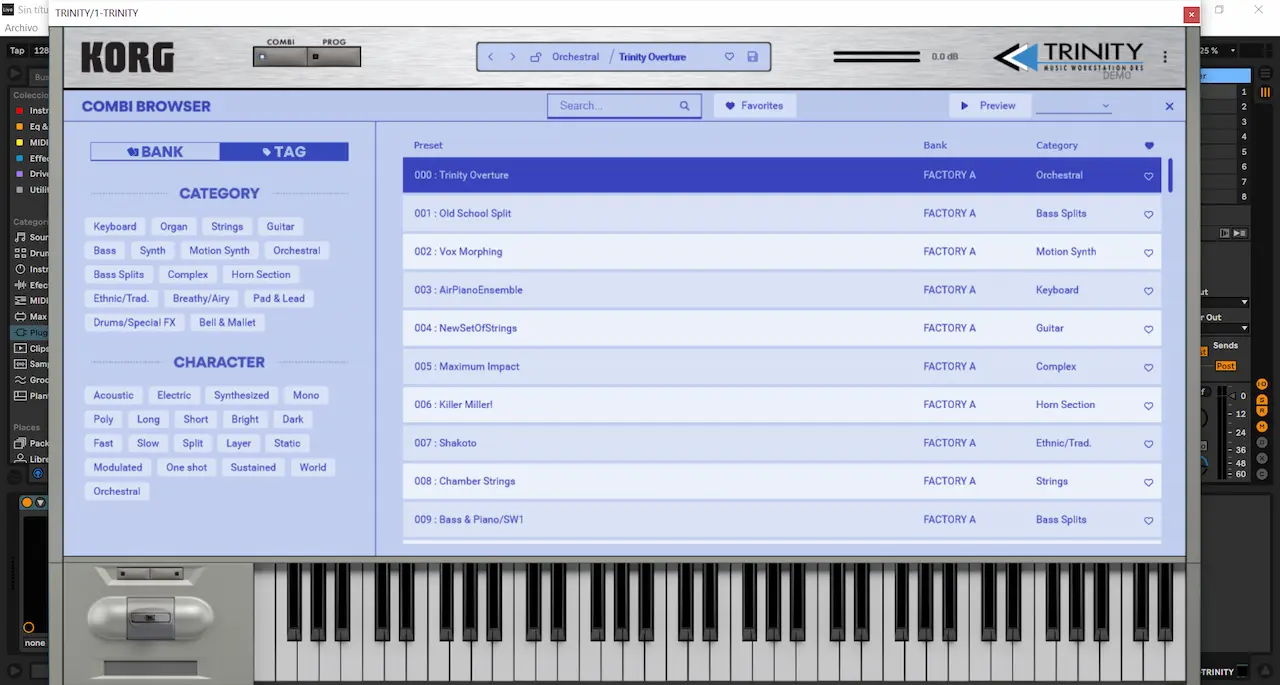Toggle the One shot character tag
Image resolution: width=1280 pixels, height=685 pixels.
click(187, 467)
